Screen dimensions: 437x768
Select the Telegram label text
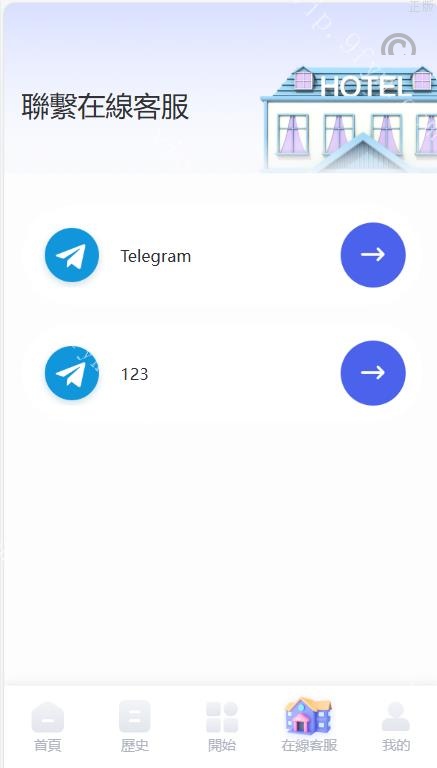pyautogui.click(x=156, y=256)
